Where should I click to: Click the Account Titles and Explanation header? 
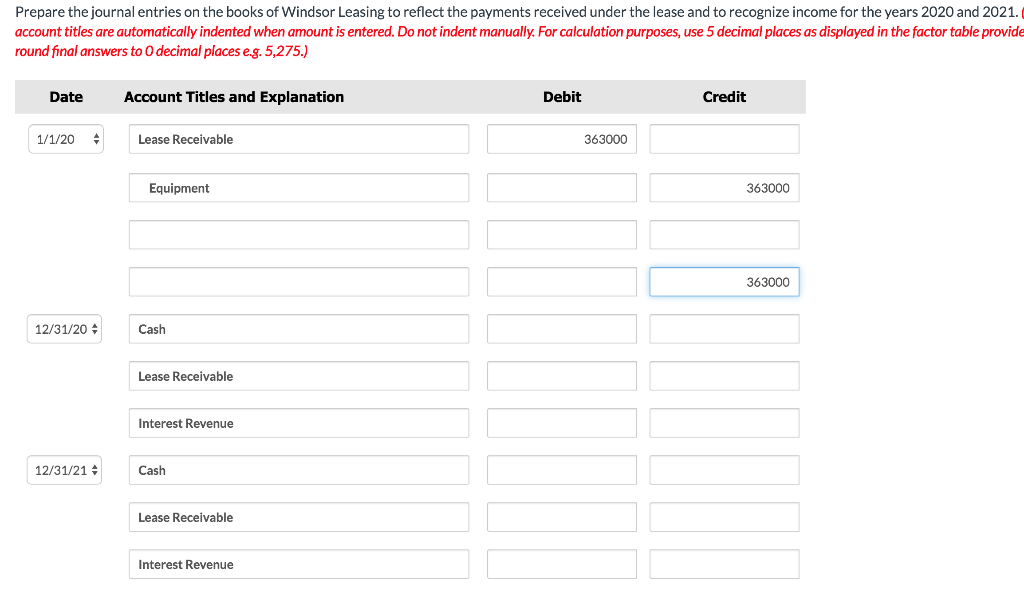click(x=234, y=97)
